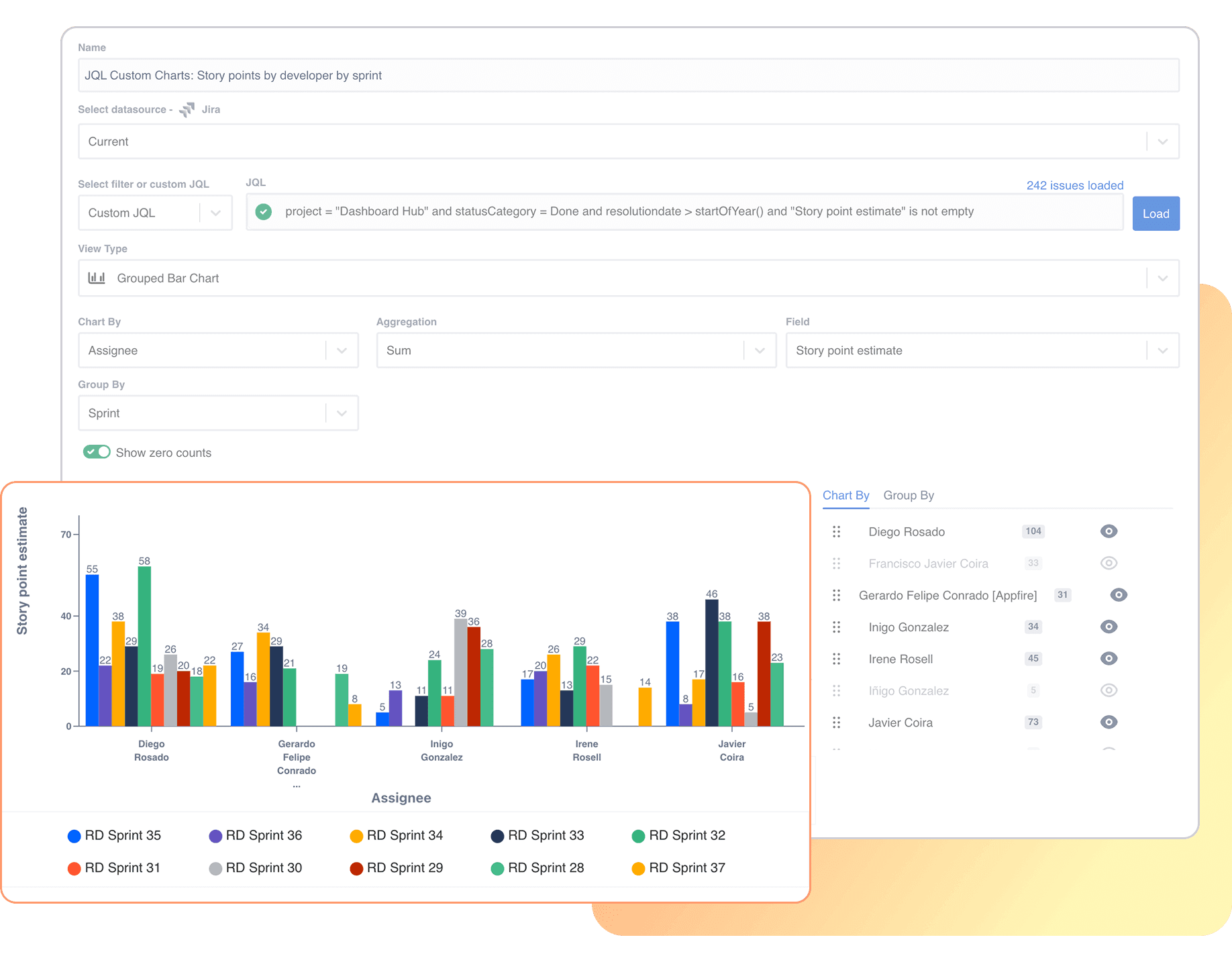Click the green JQL validation checkmark
The width and height of the screenshot is (1232, 962).
tap(263, 211)
